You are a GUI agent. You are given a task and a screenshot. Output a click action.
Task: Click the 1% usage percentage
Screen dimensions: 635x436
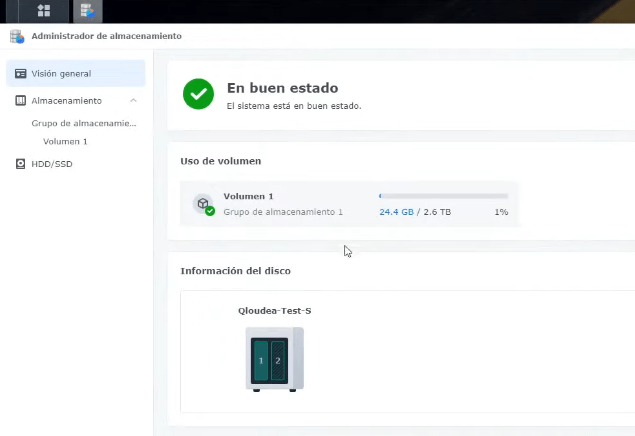(x=501, y=212)
